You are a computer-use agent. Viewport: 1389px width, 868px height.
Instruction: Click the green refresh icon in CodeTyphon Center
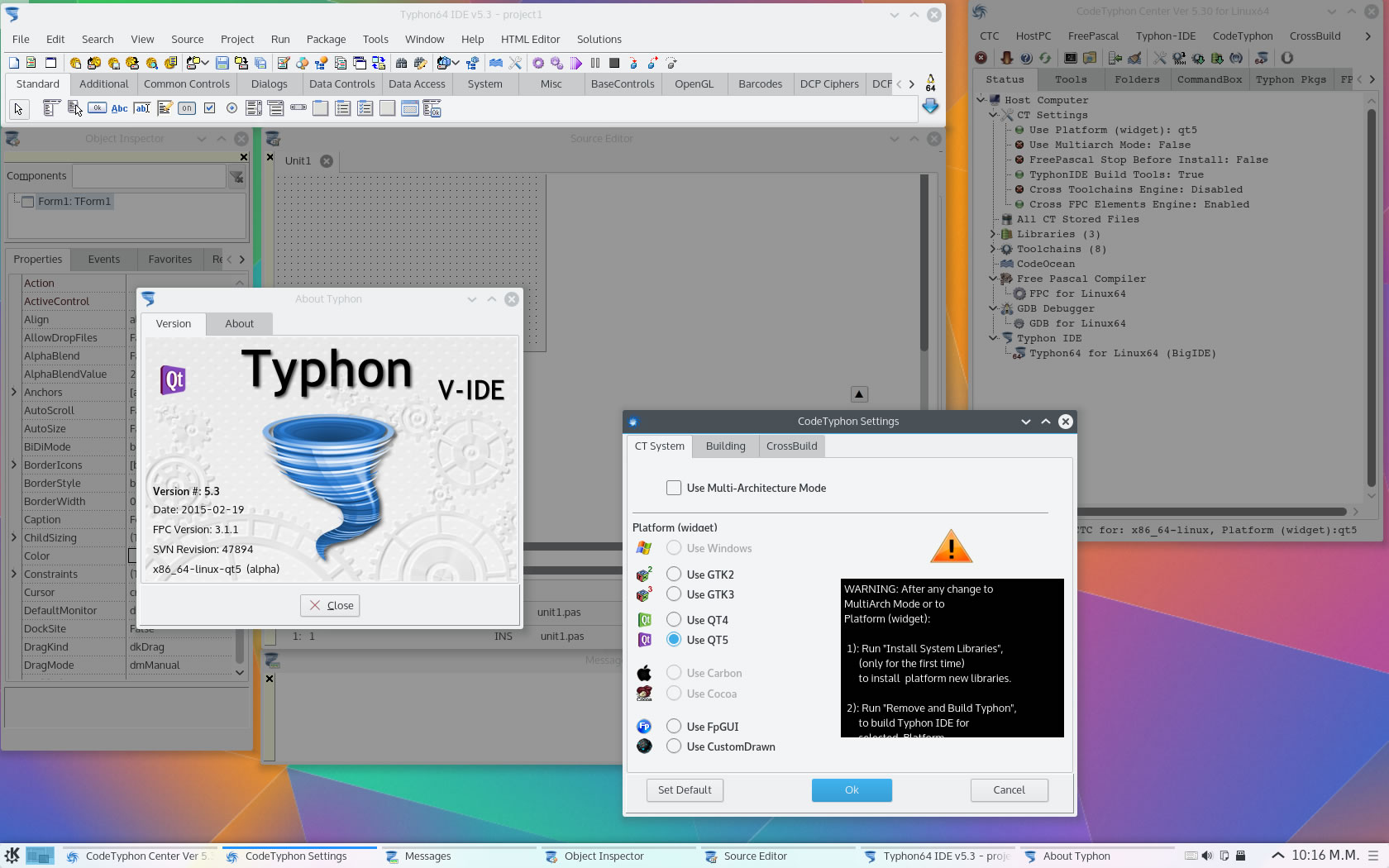coord(1045,58)
